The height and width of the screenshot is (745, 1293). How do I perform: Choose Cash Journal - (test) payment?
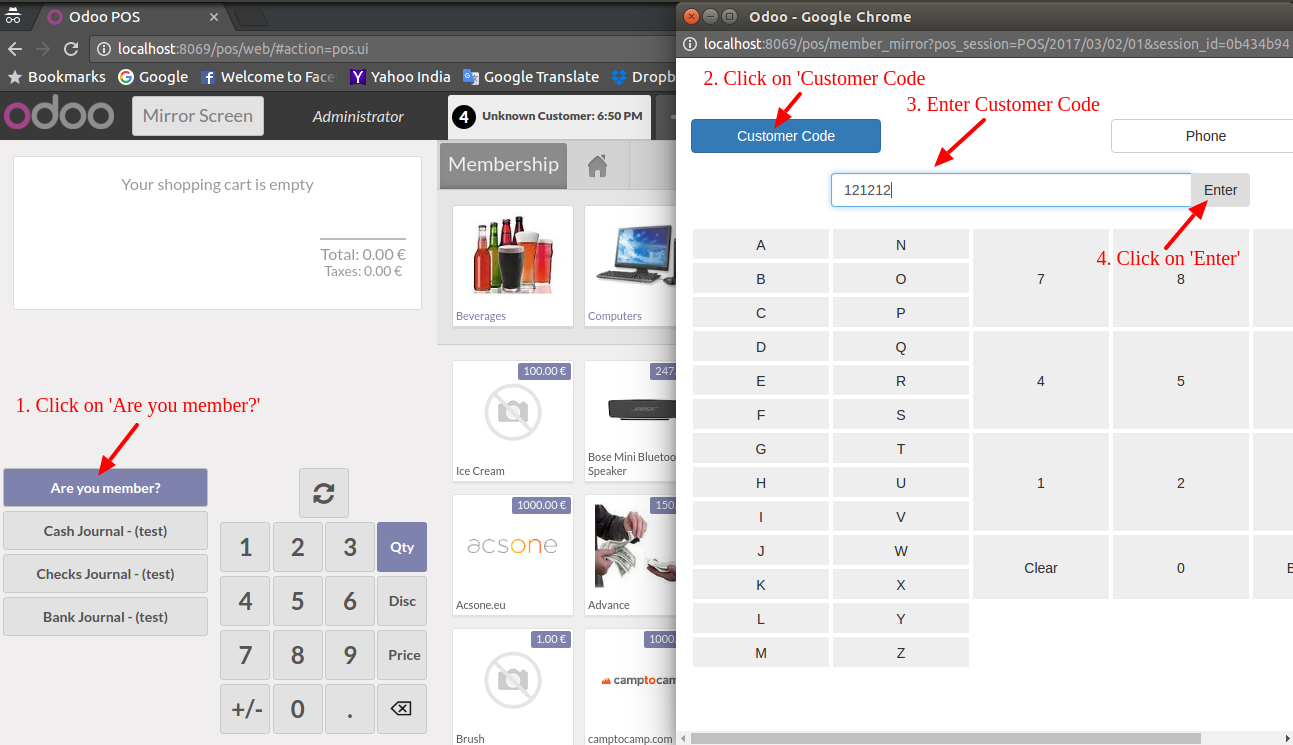tap(106, 531)
